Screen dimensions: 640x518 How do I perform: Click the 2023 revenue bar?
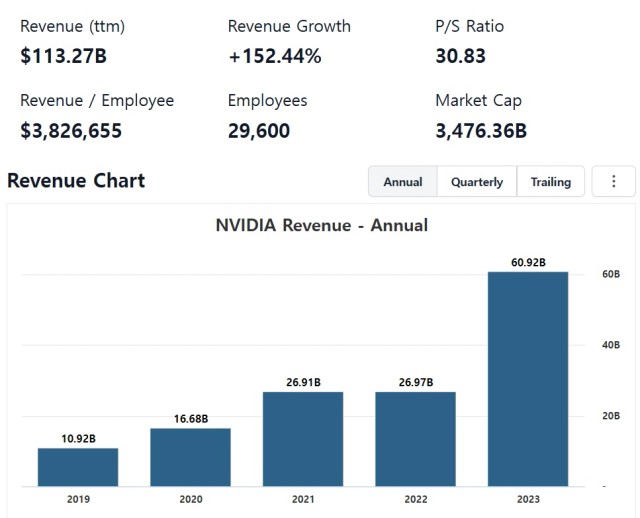pyautogui.click(x=528, y=379)
